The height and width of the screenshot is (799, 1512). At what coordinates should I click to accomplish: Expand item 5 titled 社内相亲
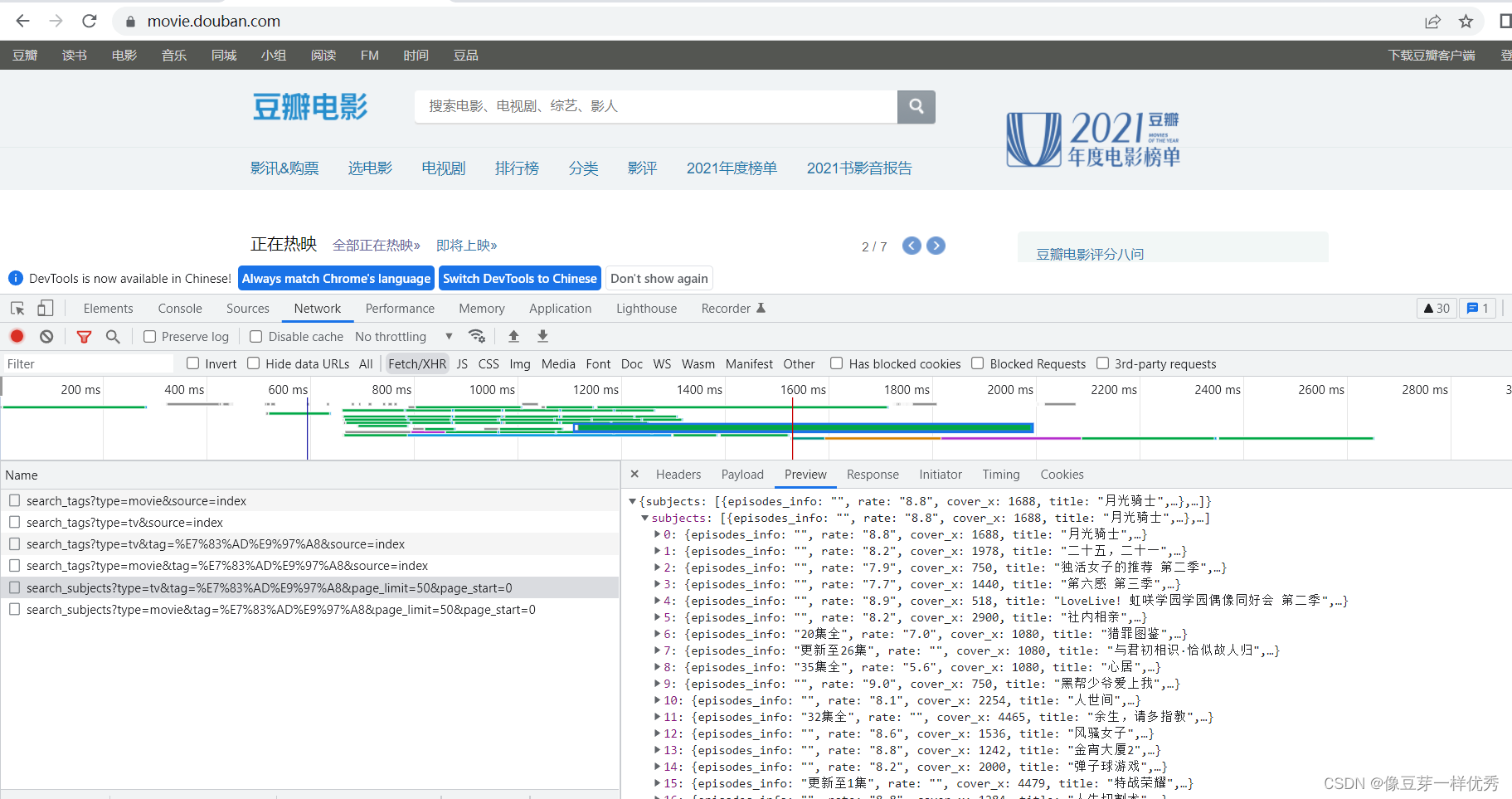[x=657, y=617]
